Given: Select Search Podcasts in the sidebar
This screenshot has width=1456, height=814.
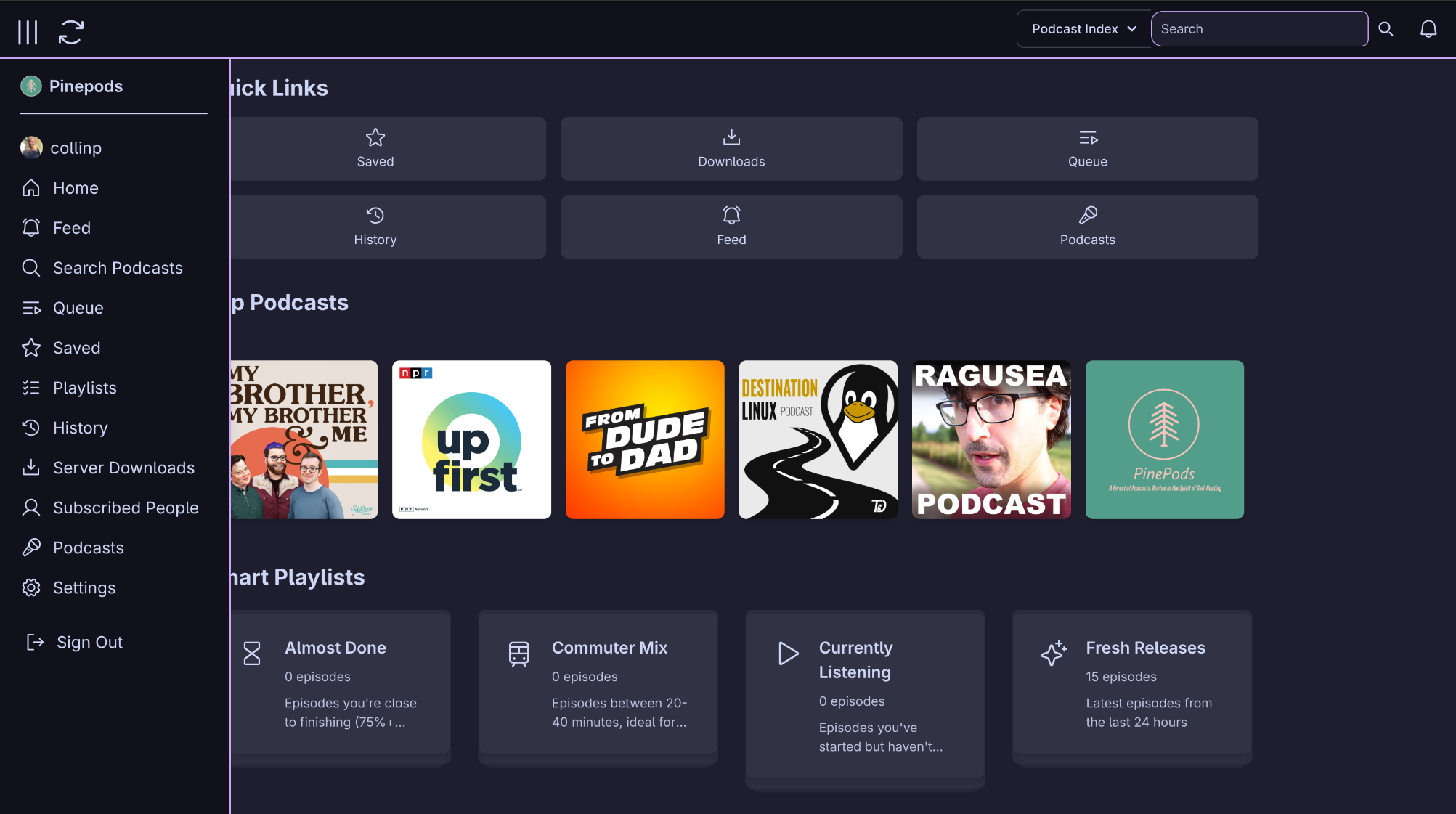Looking at the screenshot, I should (x=118, y=267).
